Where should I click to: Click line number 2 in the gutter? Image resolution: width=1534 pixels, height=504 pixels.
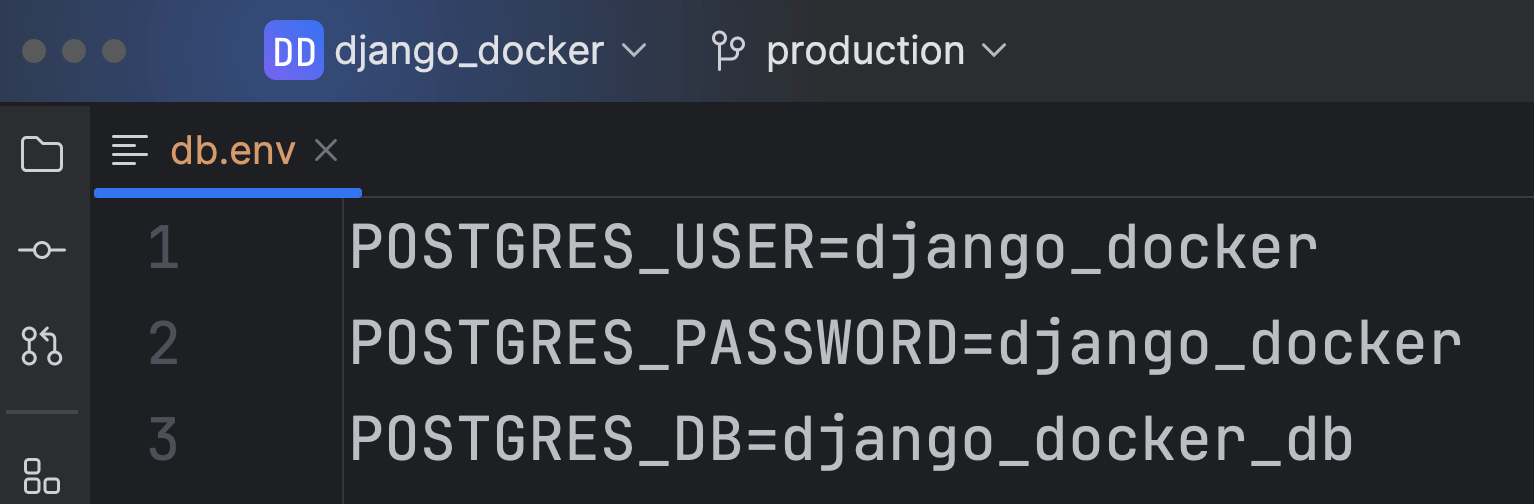pyautogui.click(x=163, y=345)
